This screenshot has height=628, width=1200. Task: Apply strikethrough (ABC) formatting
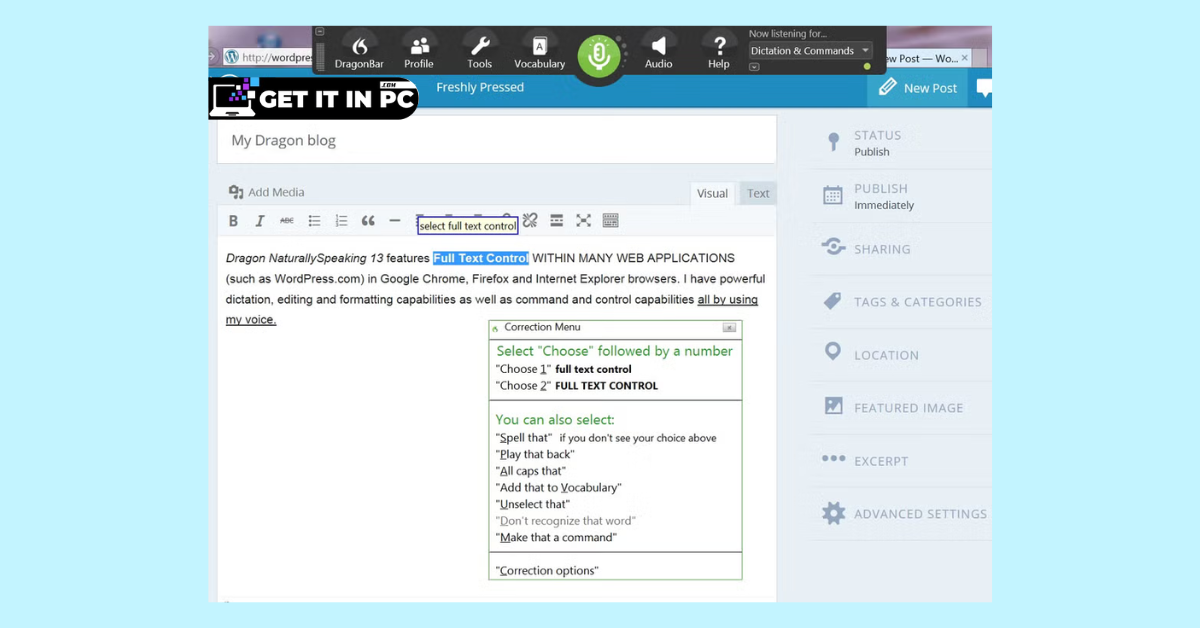click(x=287, y=221)
